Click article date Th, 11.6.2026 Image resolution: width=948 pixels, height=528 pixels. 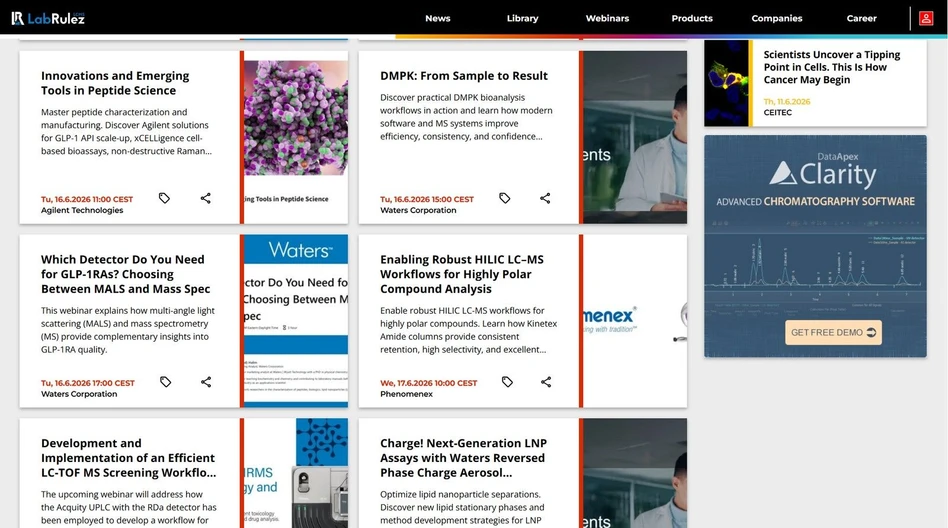tap(787, 102)
